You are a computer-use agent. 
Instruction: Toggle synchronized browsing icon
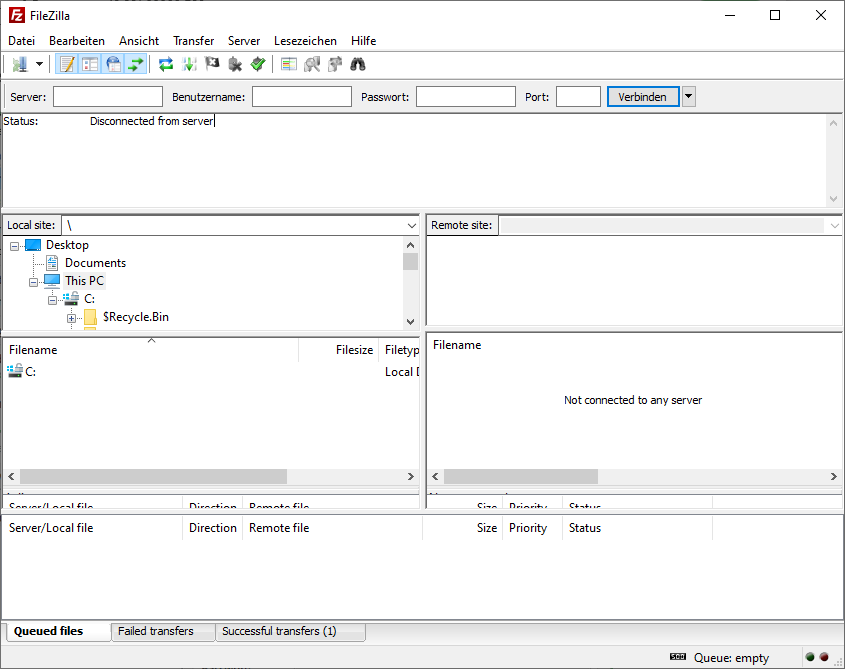[335, 64]
